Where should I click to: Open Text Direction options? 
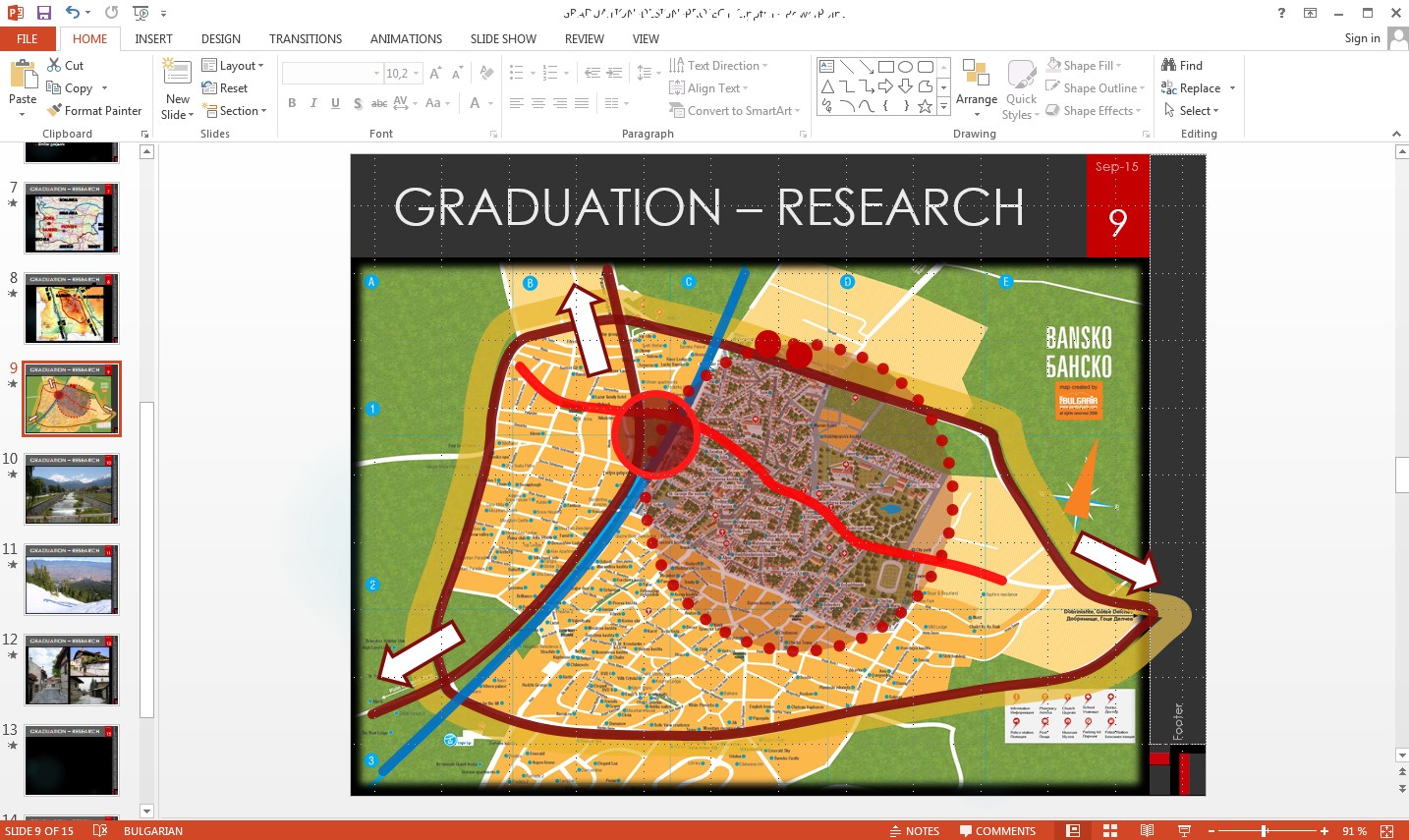pyautogui.click(x=718, y=66)
